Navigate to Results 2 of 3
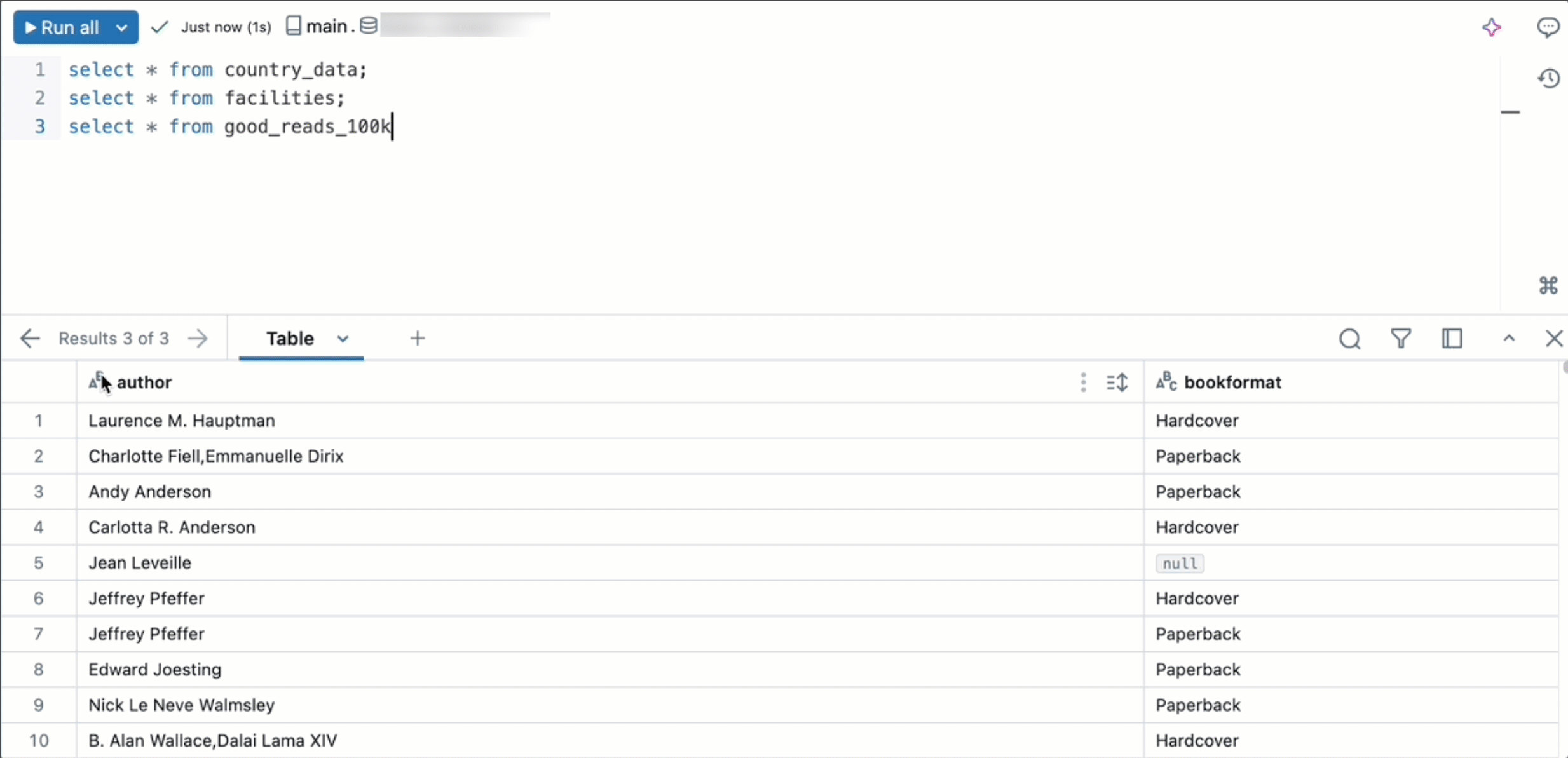The height and width of the screenshot is (758, 1568). pos(29,338)
